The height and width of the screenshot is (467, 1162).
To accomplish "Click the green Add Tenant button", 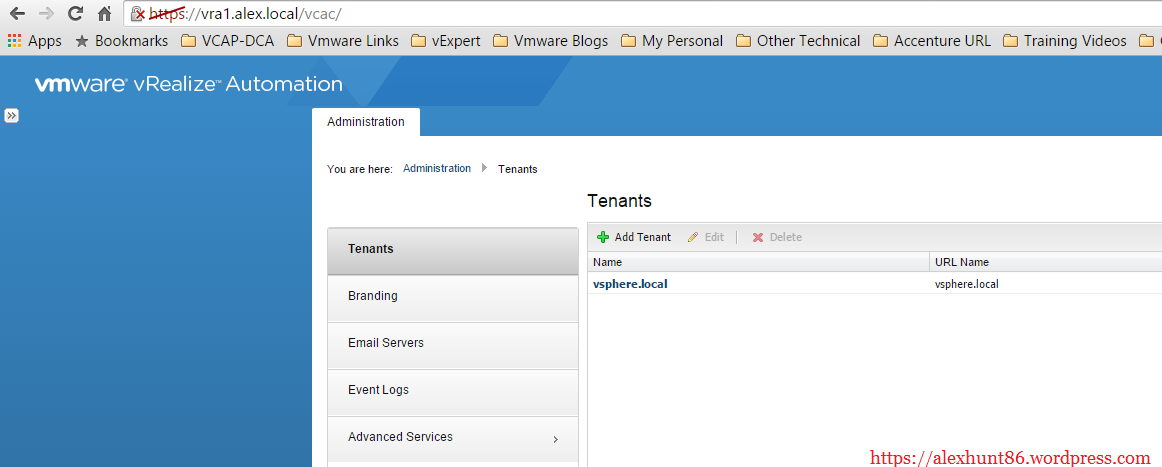I will [634, 237].
